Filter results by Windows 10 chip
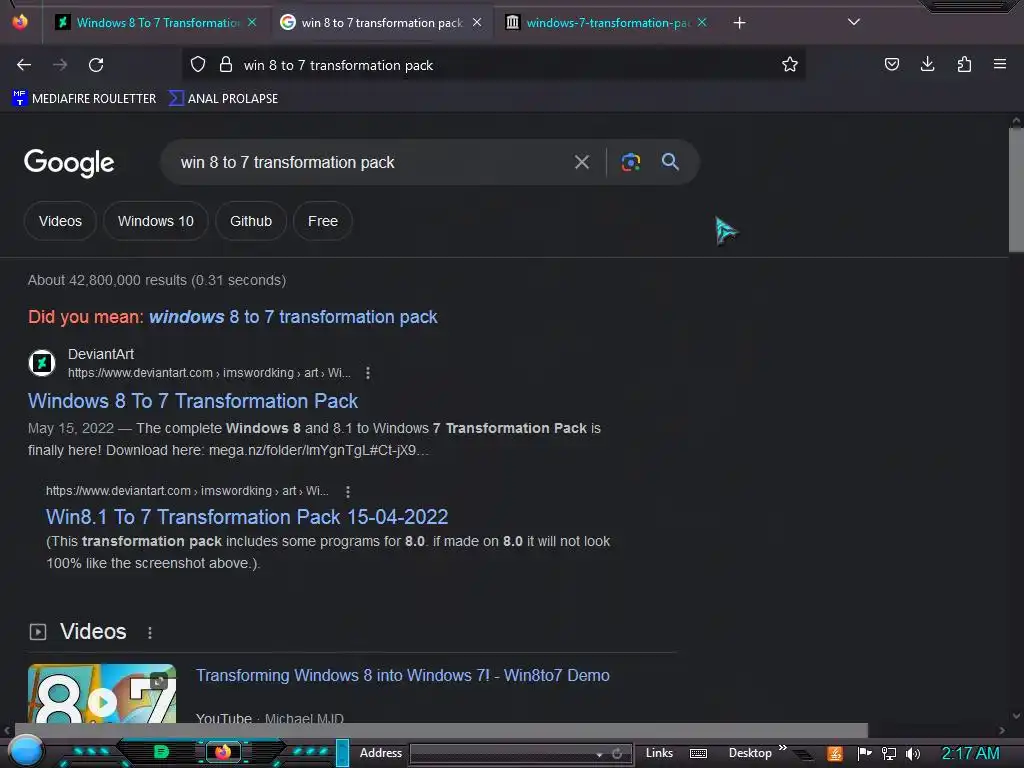1024x768 pixels. pyautogui.click(x=155, y=221)
